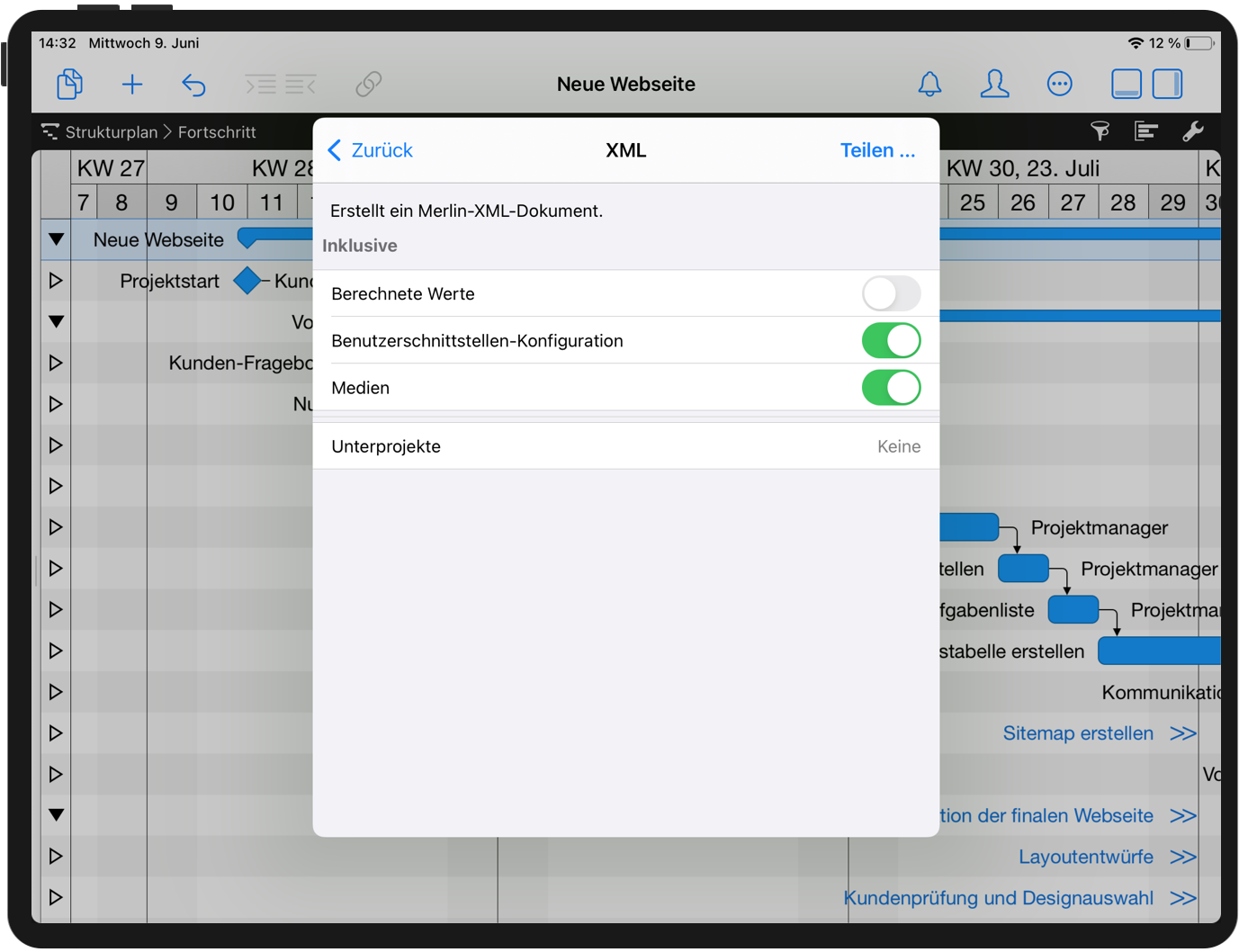Screen dimensions: 1239x952
Task: Open the ellipsis options icon
Action: point(1059,84)
